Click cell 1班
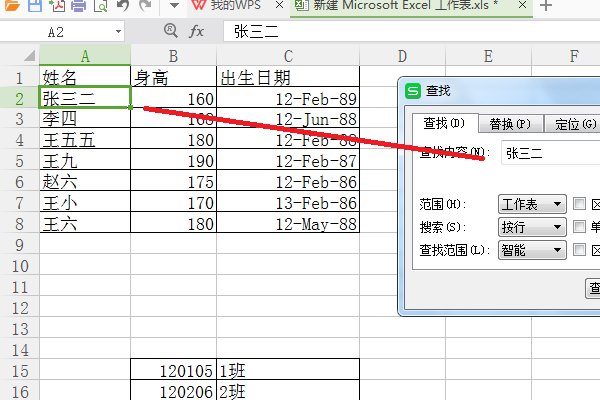 (x=288, y=370)
